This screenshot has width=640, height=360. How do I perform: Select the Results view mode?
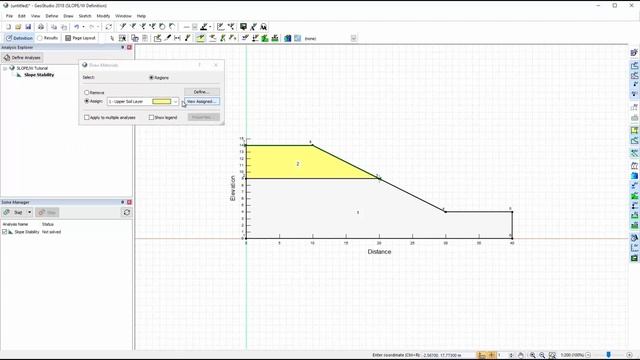pos(47,38)
